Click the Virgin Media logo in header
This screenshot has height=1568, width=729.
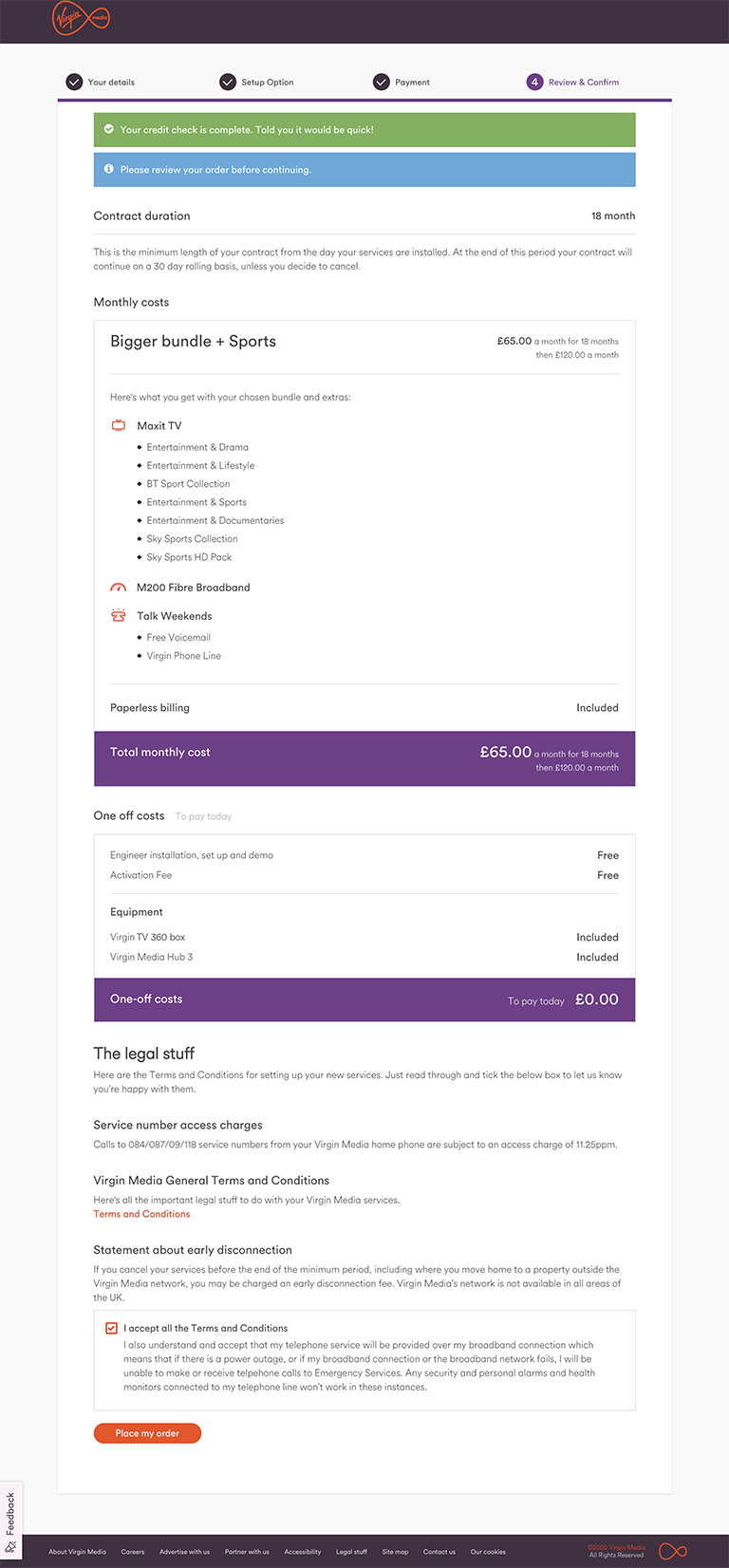point(81,18)
